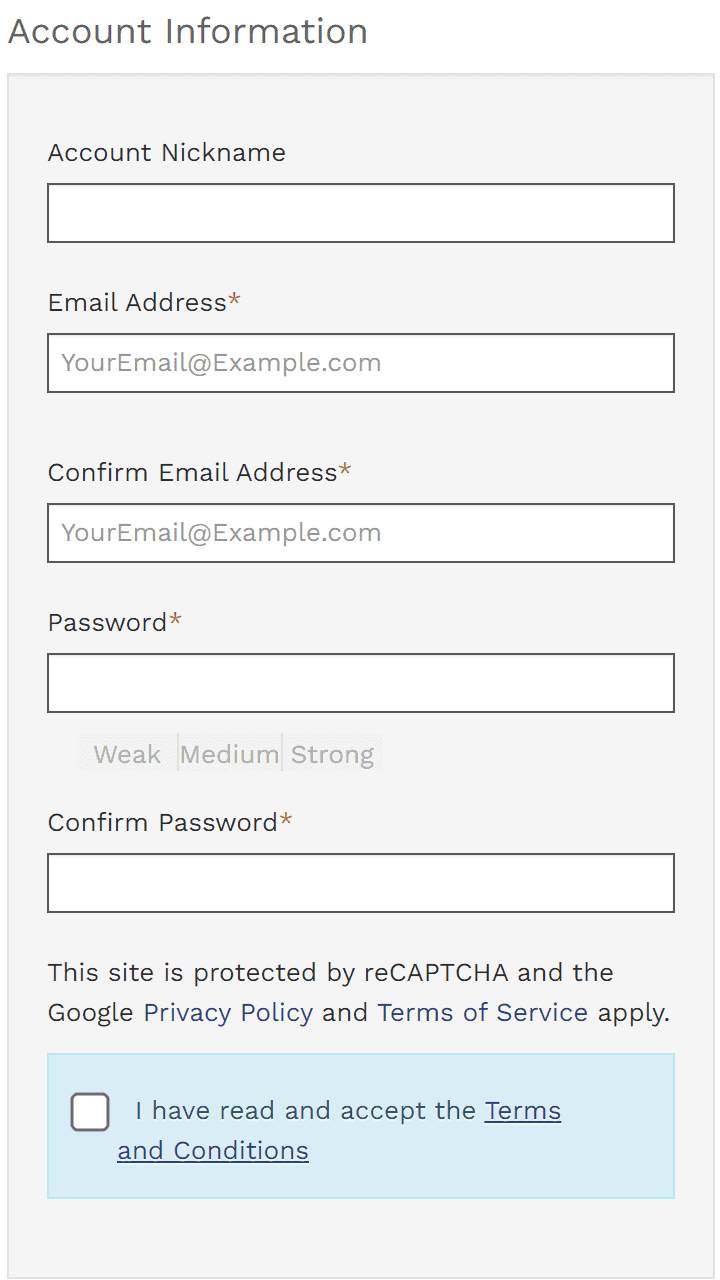Click the Strong password strength segment
This screenshot has width=720, height=1280.
pyautogui.click(x=332, y=754)
